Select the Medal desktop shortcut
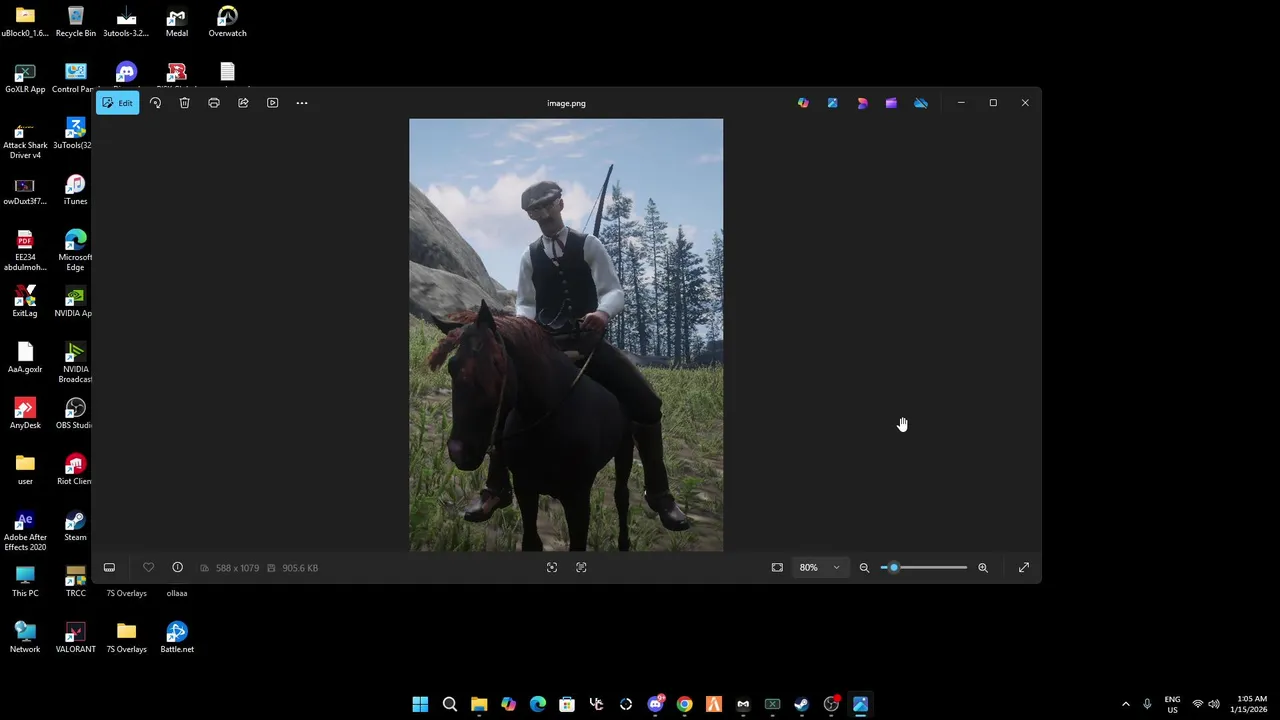This screenshot has width=1280, height=720. point(177,22)
